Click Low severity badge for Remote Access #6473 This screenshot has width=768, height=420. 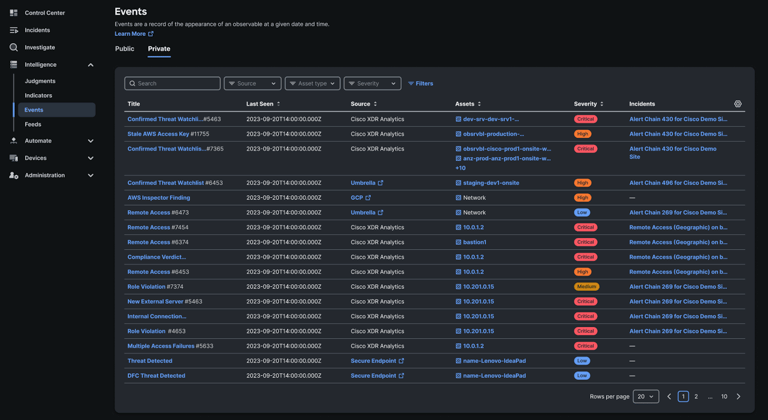(582, 213)
